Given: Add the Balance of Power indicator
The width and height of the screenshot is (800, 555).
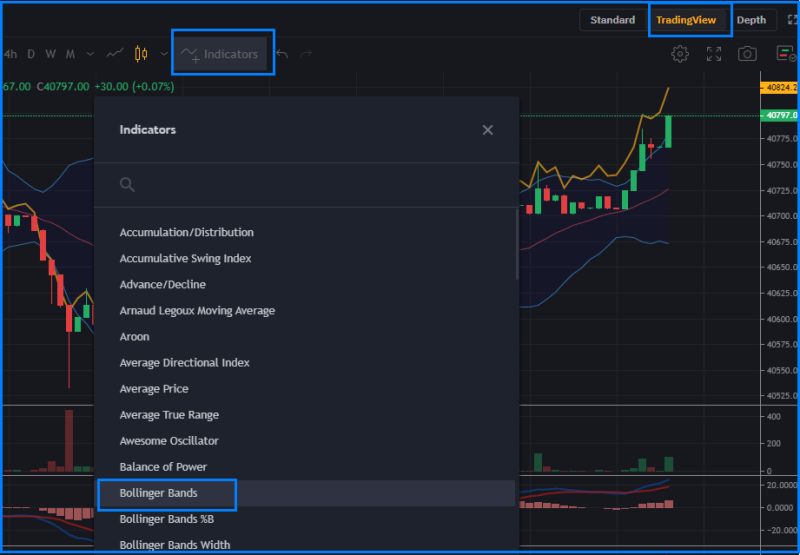Looking at the screenshot, I should pos(307,467).
